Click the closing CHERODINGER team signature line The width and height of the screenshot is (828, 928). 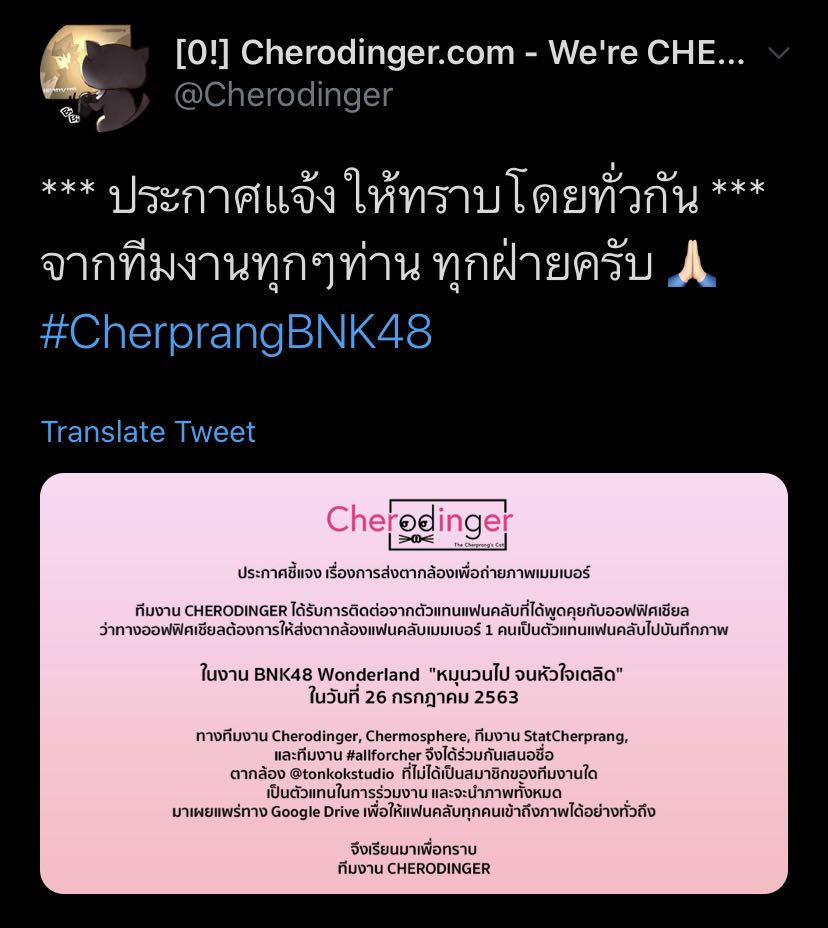(414, 868)
